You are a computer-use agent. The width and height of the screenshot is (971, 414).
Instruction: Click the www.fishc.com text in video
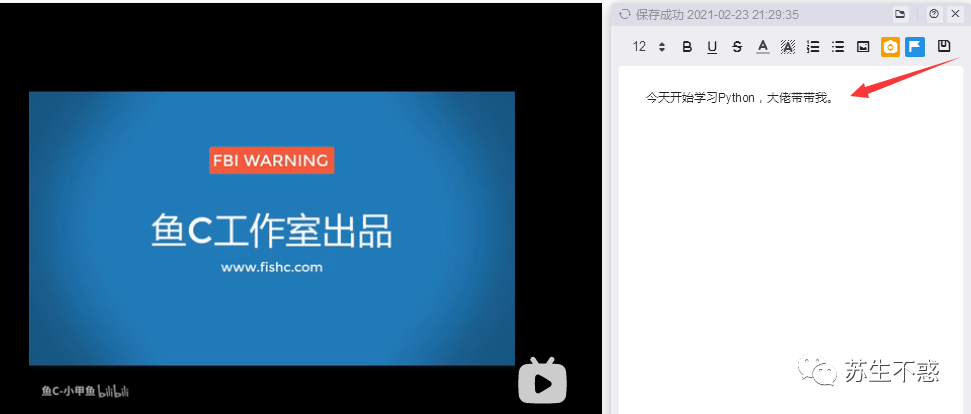click(272, 268)
